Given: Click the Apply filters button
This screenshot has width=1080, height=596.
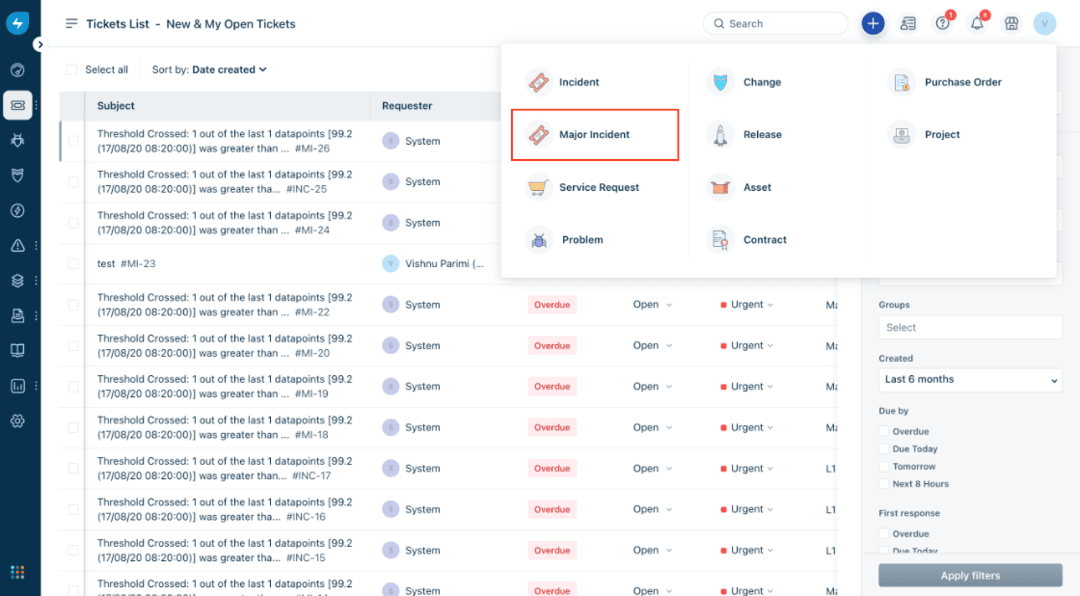Looking at the screenshot, I should [x=969, y=575].
